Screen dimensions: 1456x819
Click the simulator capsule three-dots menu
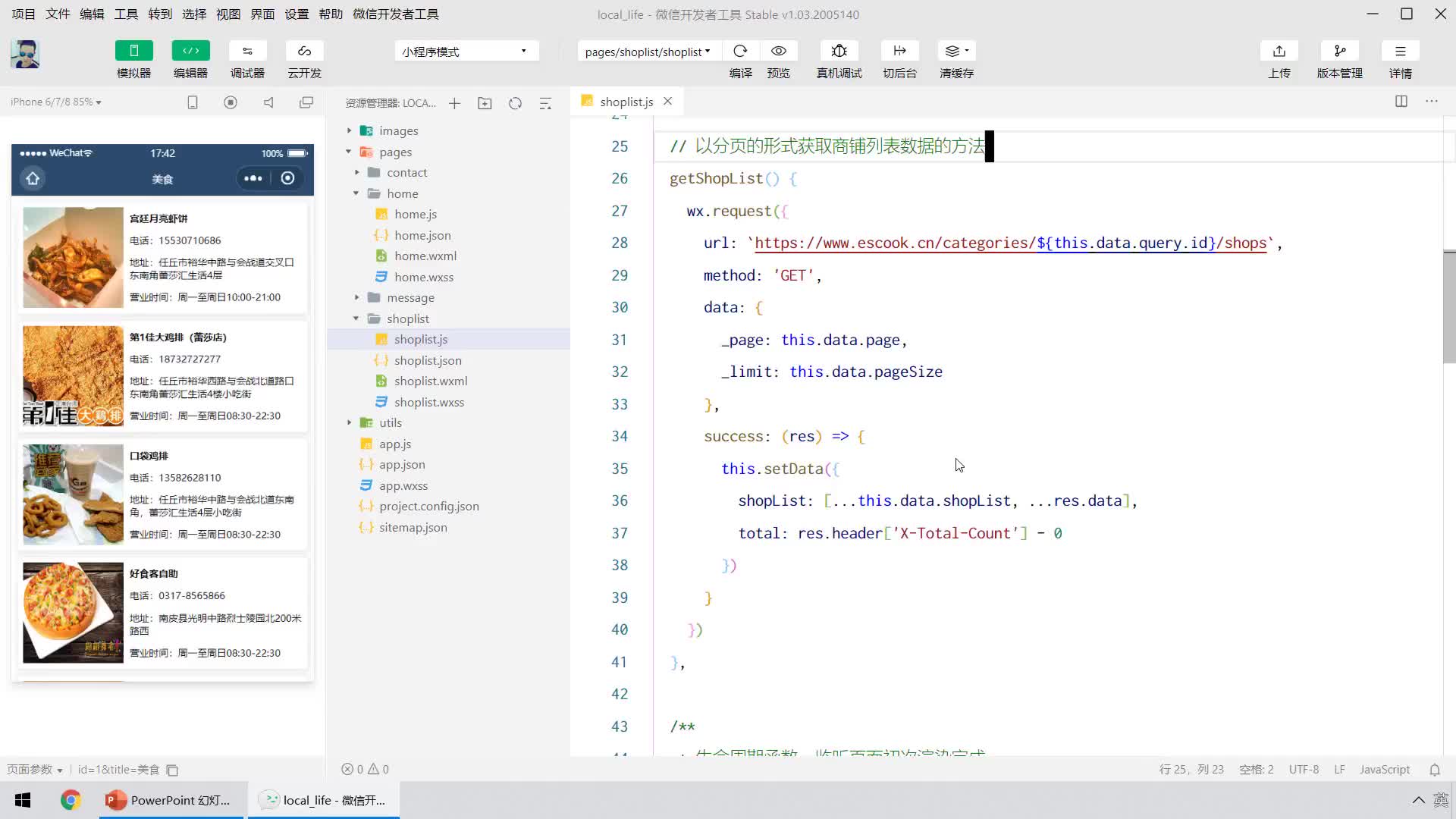[x=253, y=178]
